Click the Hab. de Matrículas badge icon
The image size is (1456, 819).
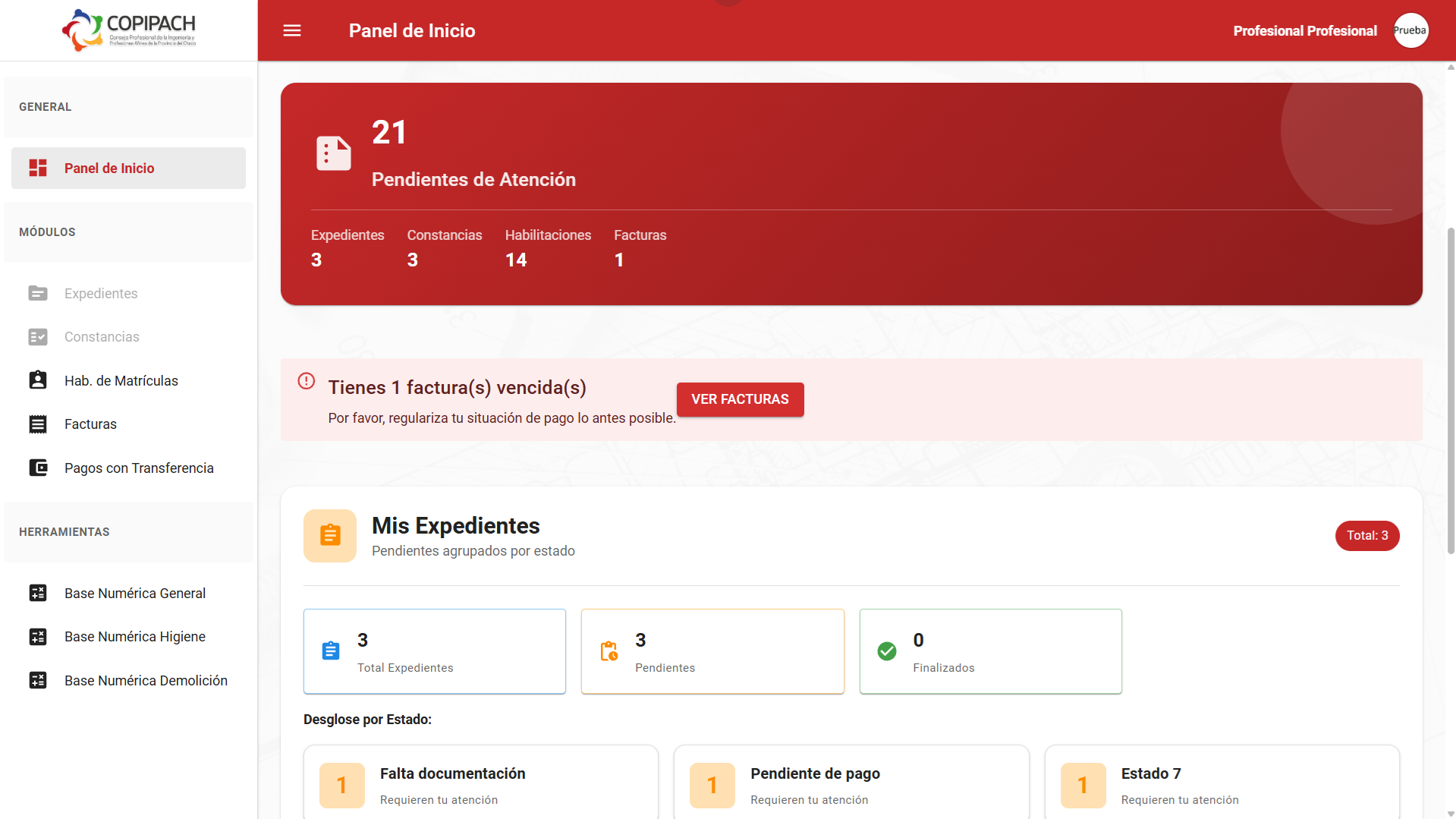coord(38,380)
